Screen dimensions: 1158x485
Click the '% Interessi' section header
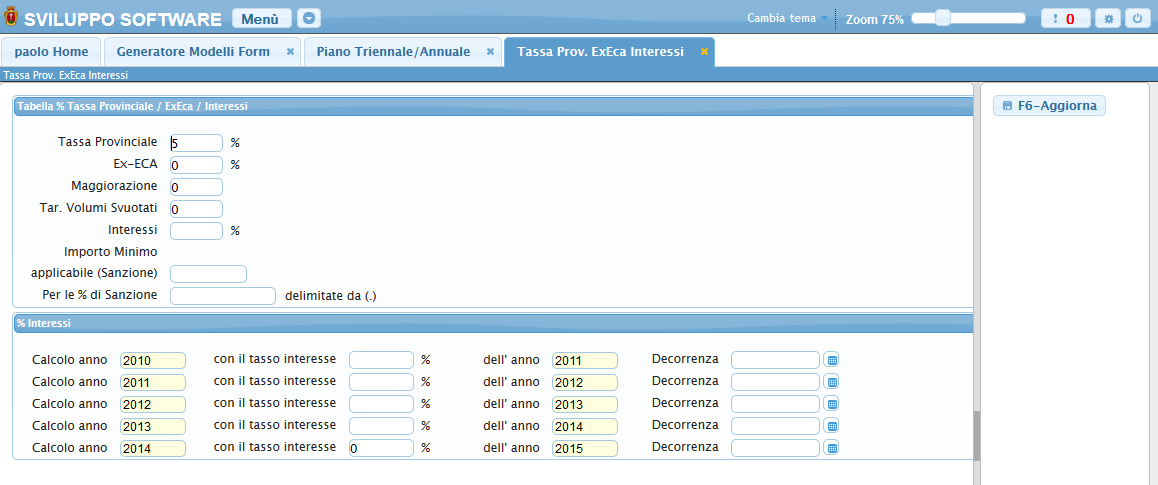tap(493, 323)
